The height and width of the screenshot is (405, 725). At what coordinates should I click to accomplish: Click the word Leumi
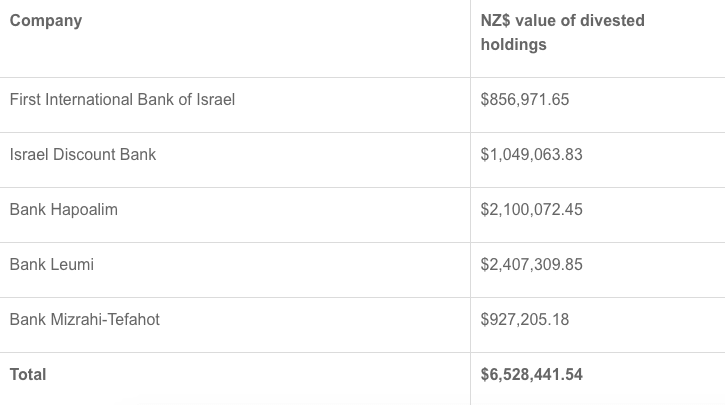[72, 265]
